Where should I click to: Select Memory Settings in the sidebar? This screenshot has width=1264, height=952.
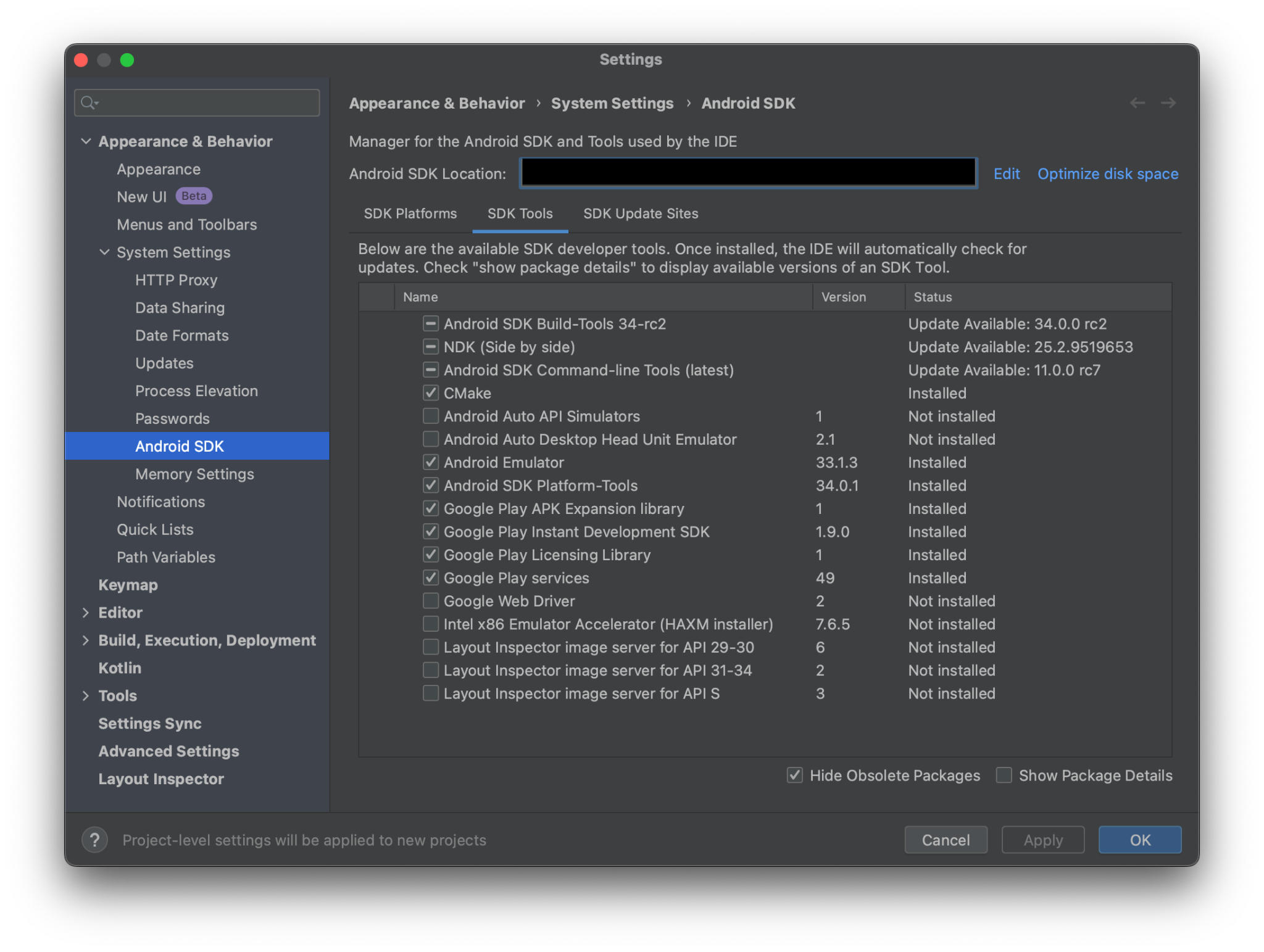pyautogui.click(x=194, y=474)
